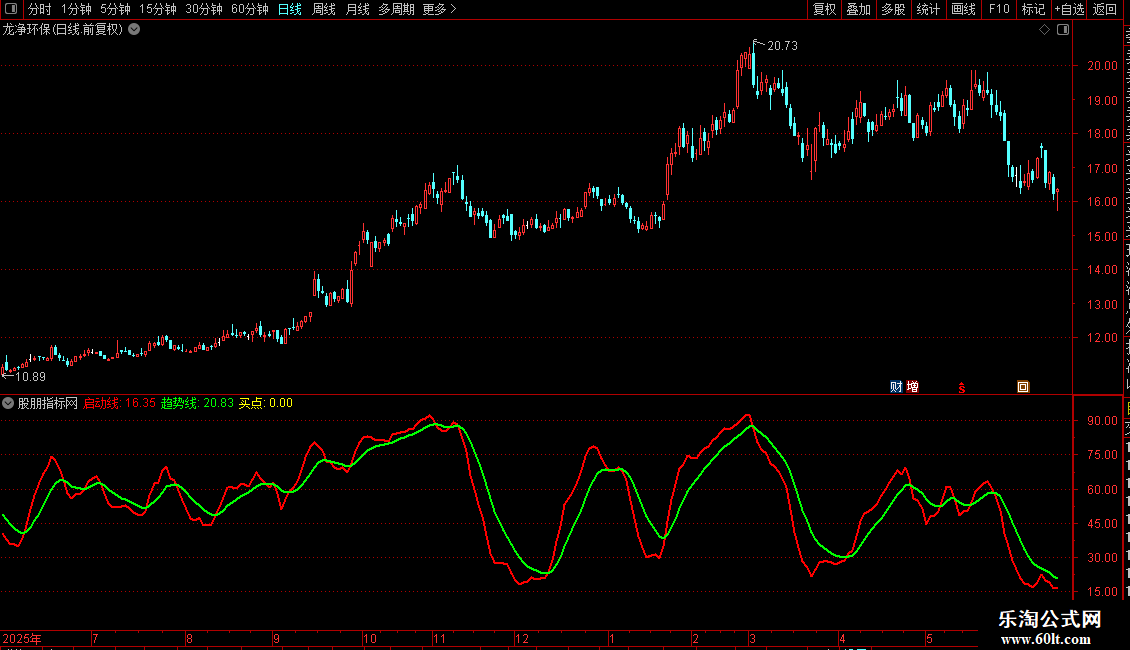The image size is (1130, 650).
Task: Click the 2025年 label on the time axis
Action: (x=22, y=638)
